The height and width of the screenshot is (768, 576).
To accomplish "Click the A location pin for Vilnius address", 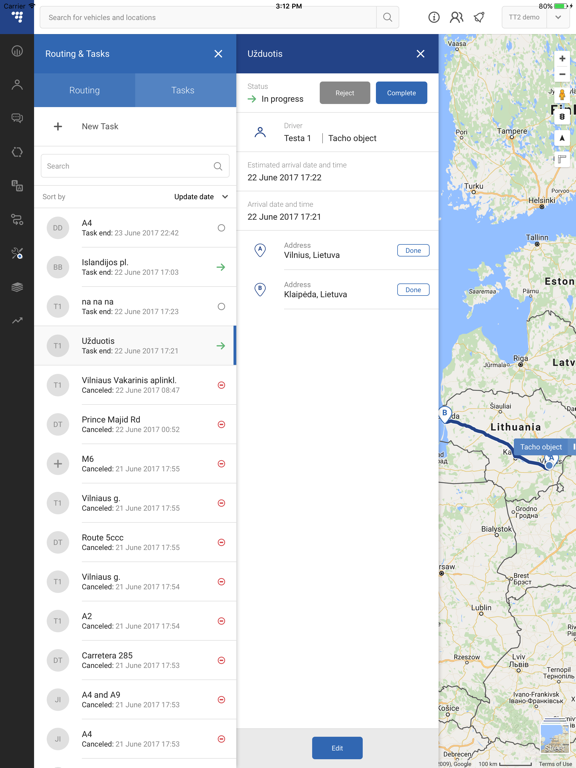I will tap(260, 250).
